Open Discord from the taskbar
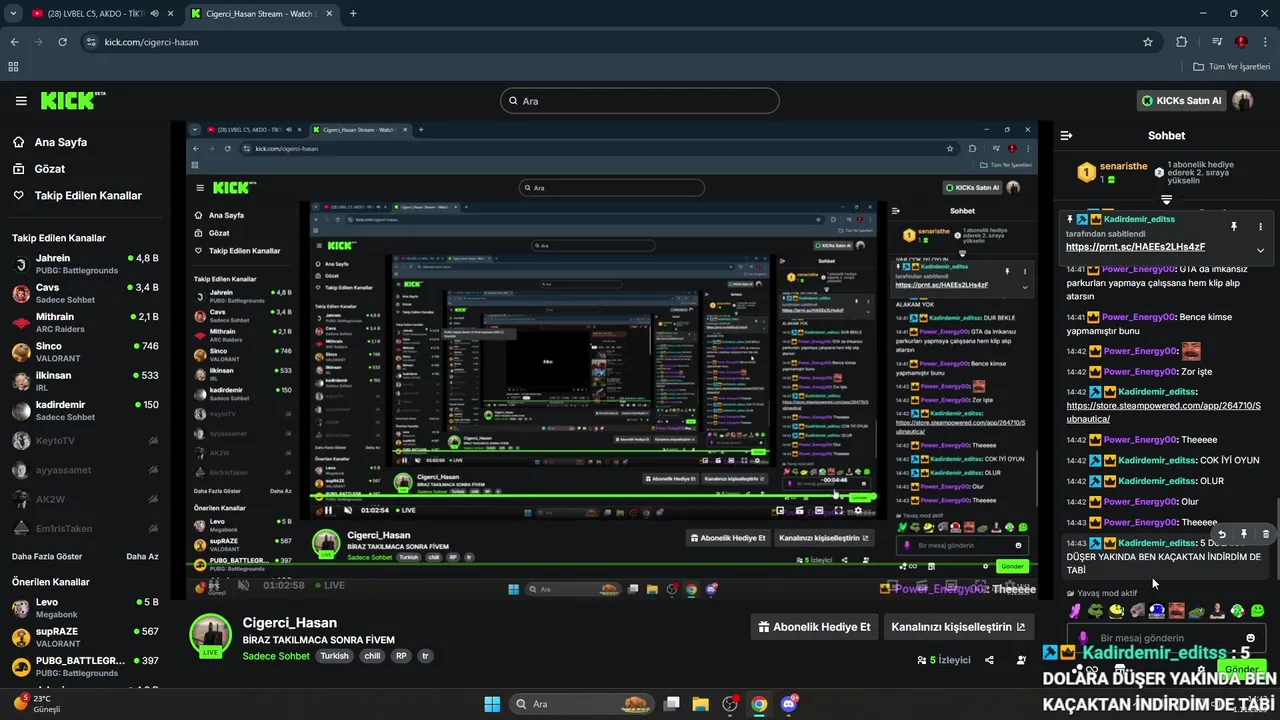 [x=789, y=704]
